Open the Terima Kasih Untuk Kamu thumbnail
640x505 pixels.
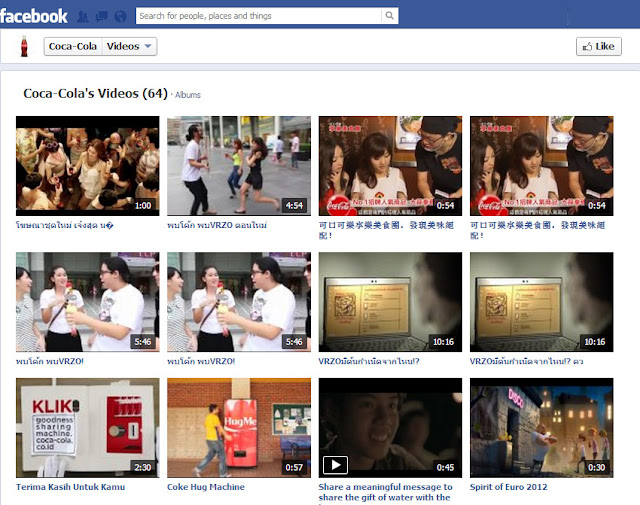point(87,427)
